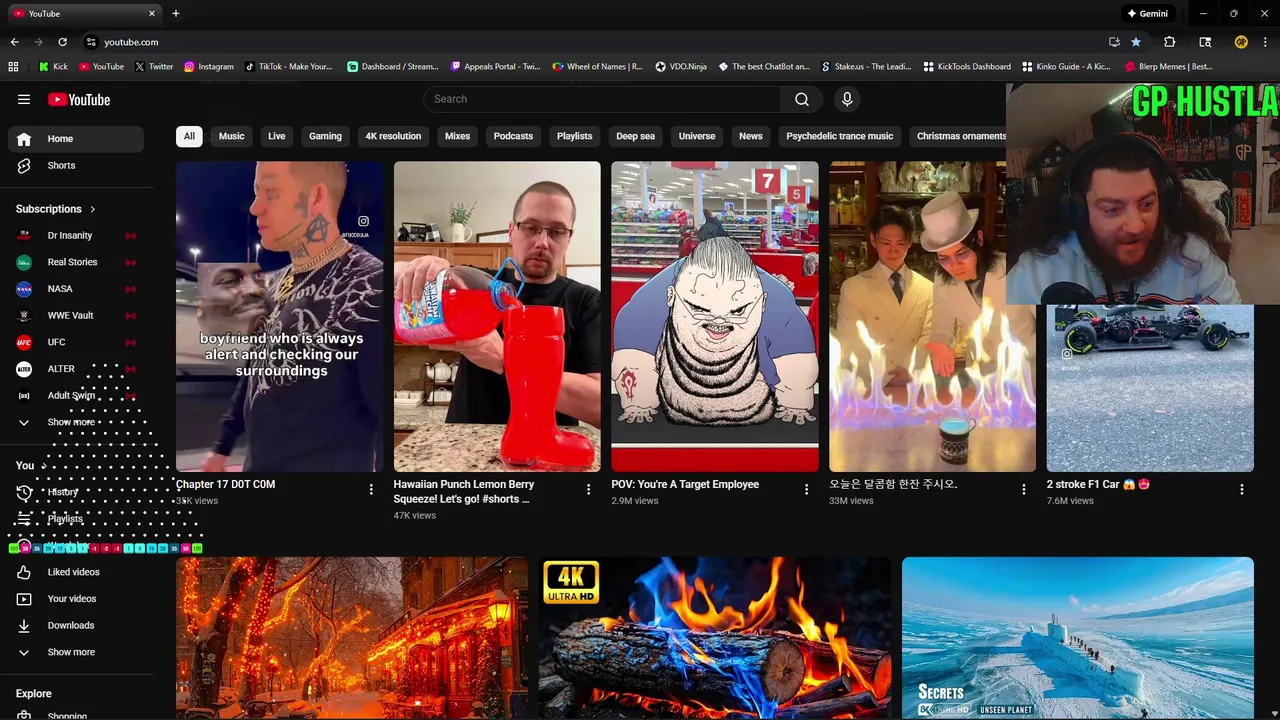This screenshot has height=720, width=1280.
Task: Select the Gaming filter chip
Action: [x=325, y=136]
